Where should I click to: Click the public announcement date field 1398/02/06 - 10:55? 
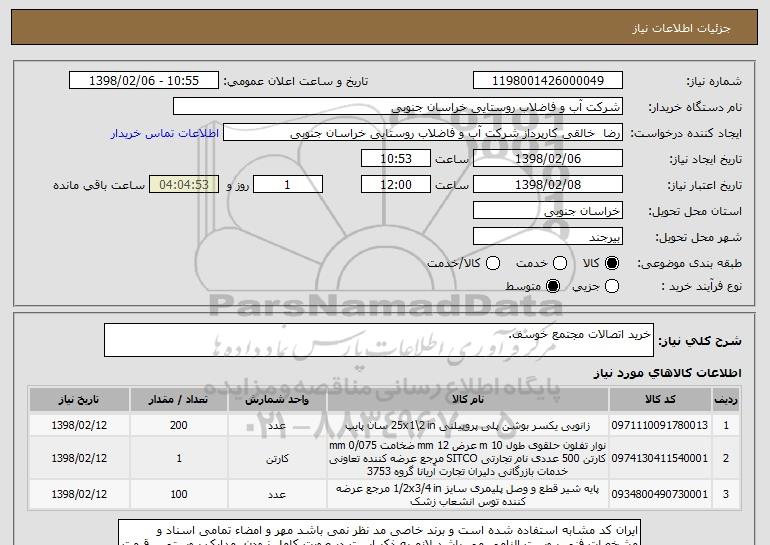(x=144, y=81)
